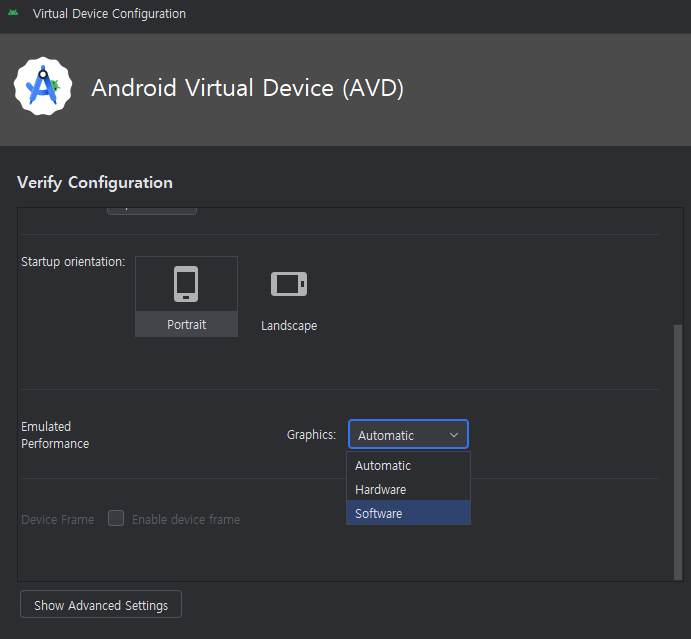Open the Graphics dropdown
This screenshot has width=691, height=639.
point(408,435)
